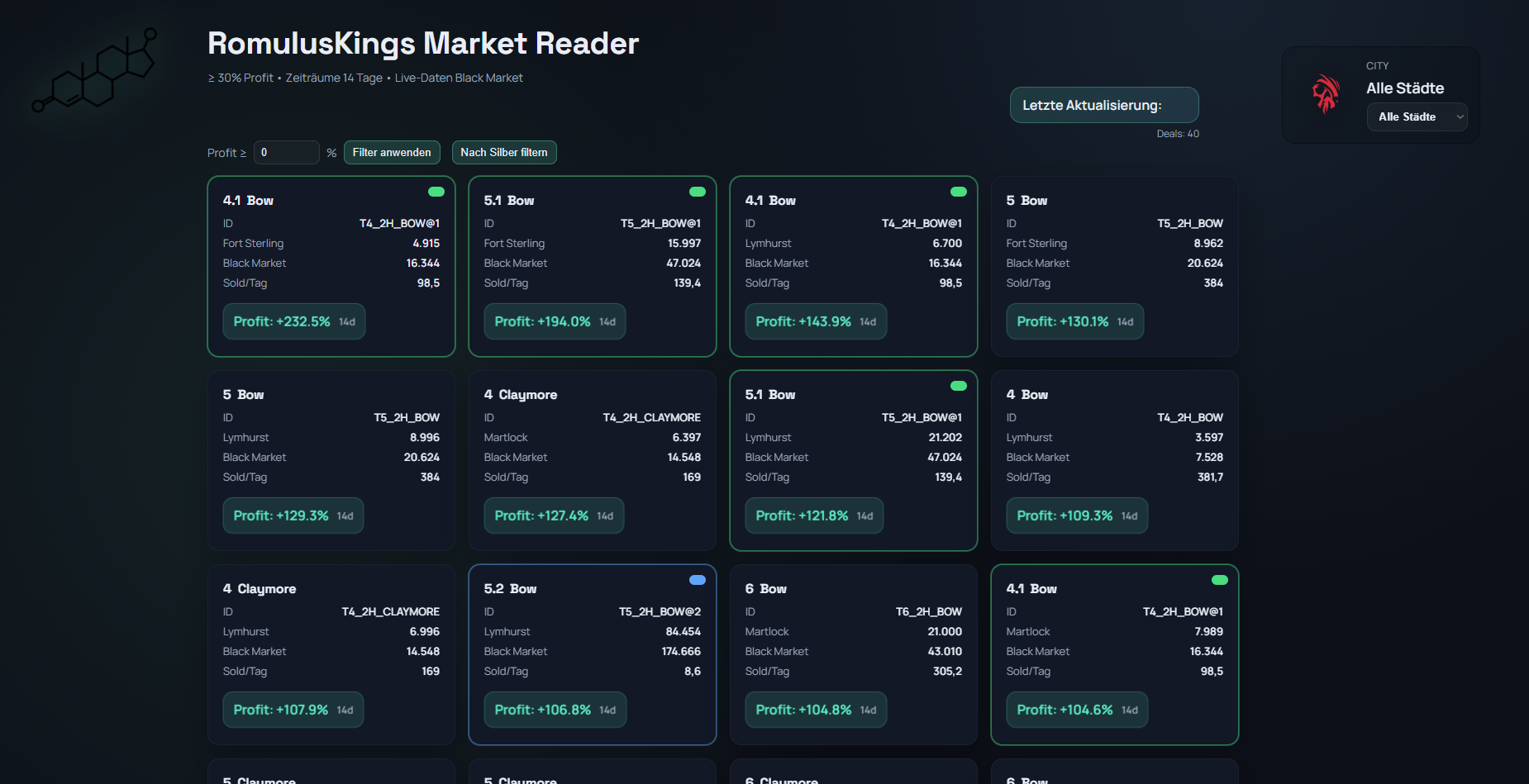1529x784 pixels.
Task: Toggle green indicator on 5.1 Bow Fort Sterling card
Action: pyautogui.click(x=697, y=191)
